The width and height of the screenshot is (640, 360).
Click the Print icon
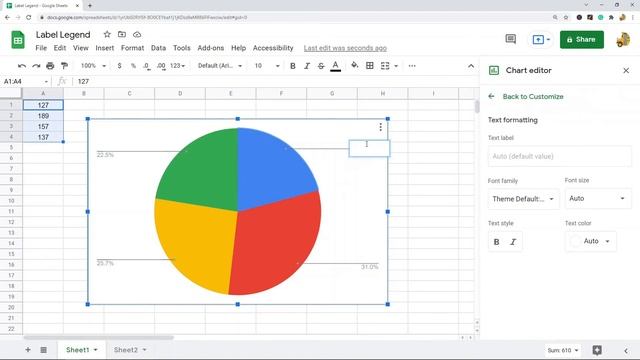50,66
